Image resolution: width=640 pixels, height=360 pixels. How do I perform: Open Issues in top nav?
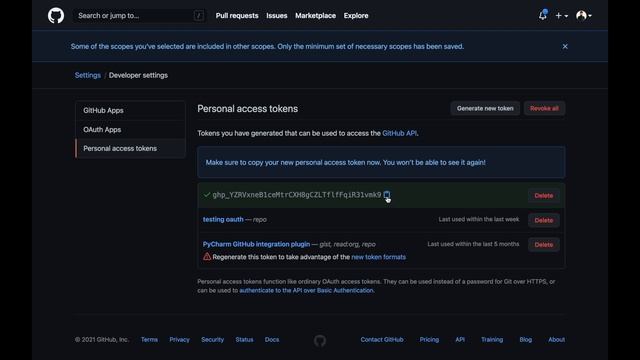[277, 16]
